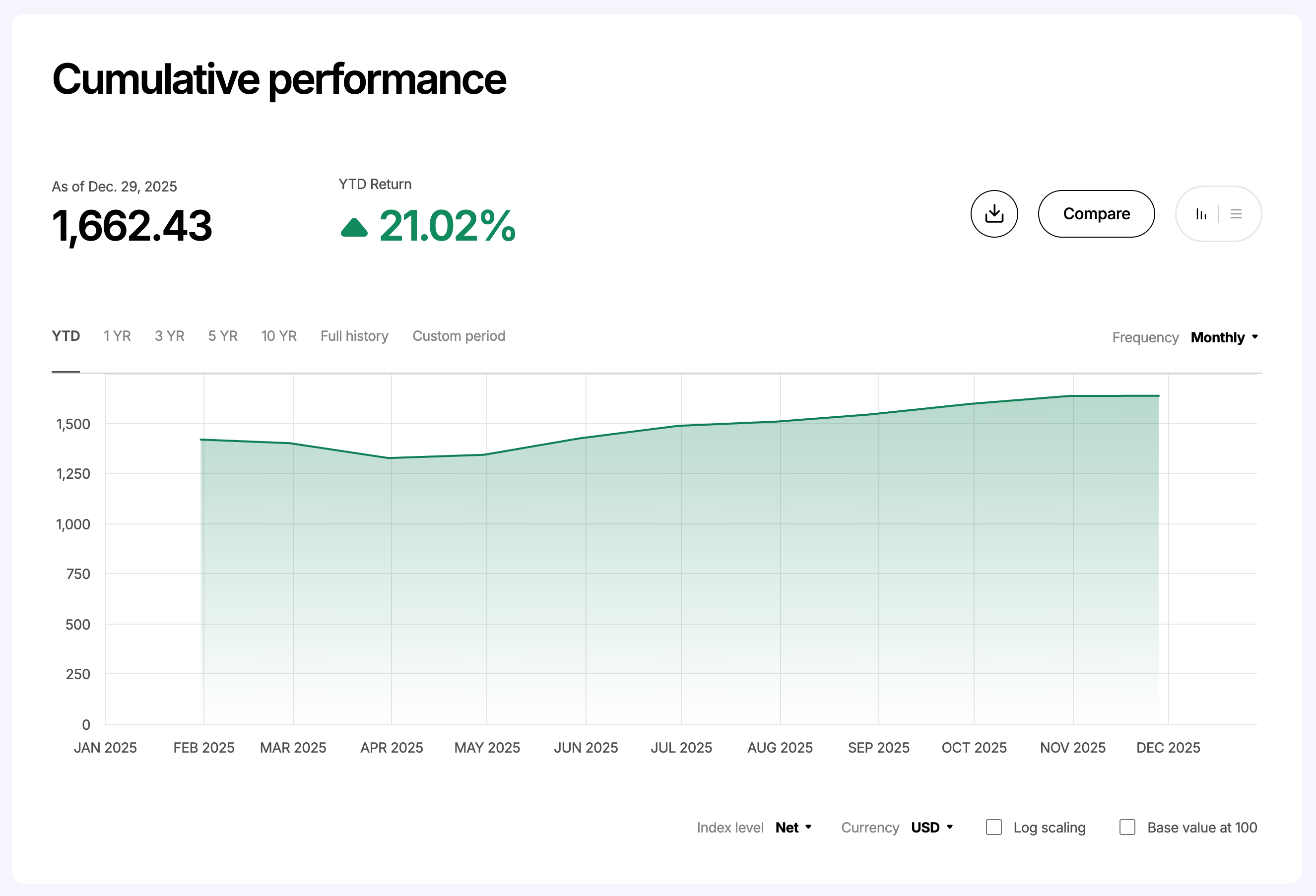Open the Index level Net dropdown
Image resolution: width=1316 pixels, height=896 pixels.
coord(793,828)
